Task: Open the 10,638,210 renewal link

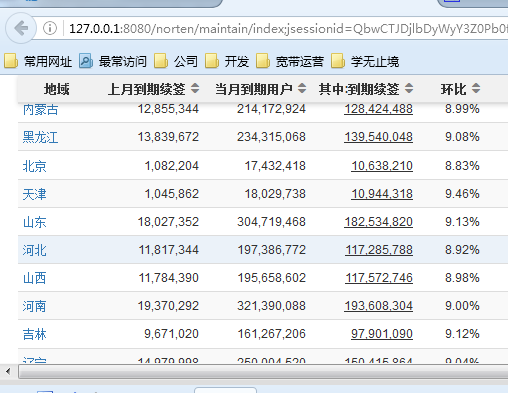Action: click(x=382, y=166)
